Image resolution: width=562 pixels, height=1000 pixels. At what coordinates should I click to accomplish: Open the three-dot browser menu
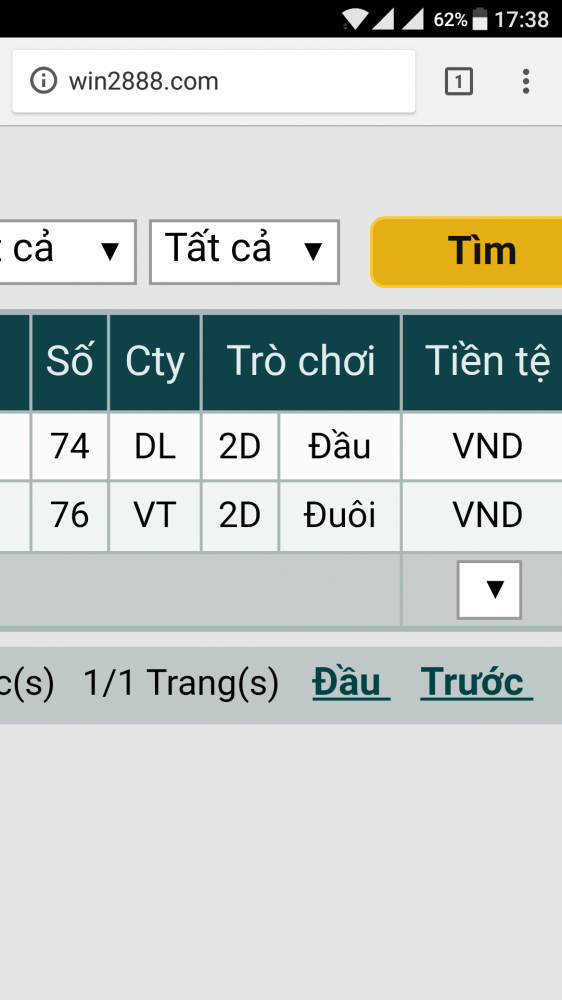pos(526,81)
